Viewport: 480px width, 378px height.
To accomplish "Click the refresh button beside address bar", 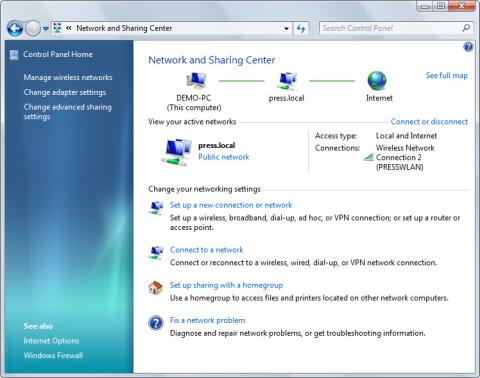I will pyautogui.click(x=301, y=29).
